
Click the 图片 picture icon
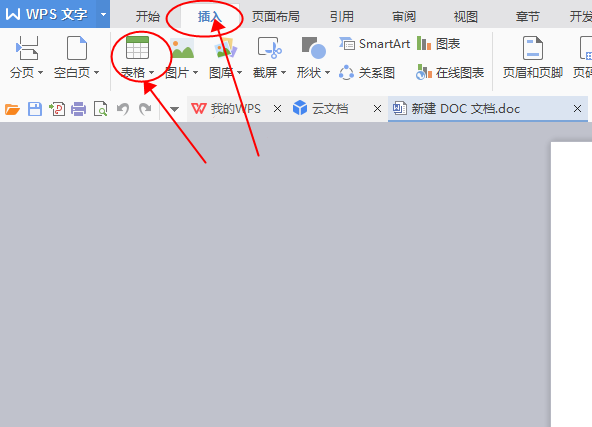182,48
